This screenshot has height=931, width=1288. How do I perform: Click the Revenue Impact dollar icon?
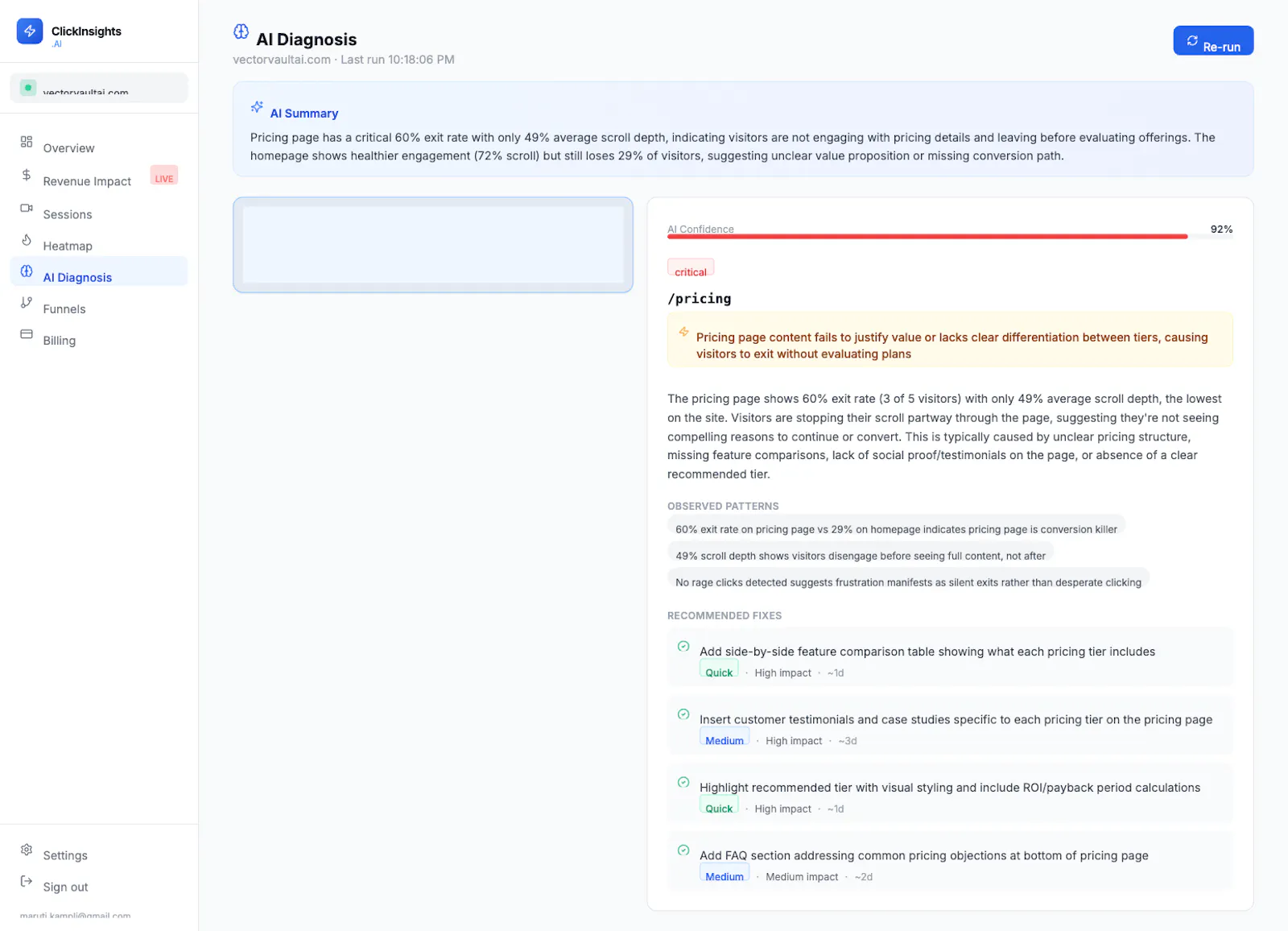click(27, 175)
